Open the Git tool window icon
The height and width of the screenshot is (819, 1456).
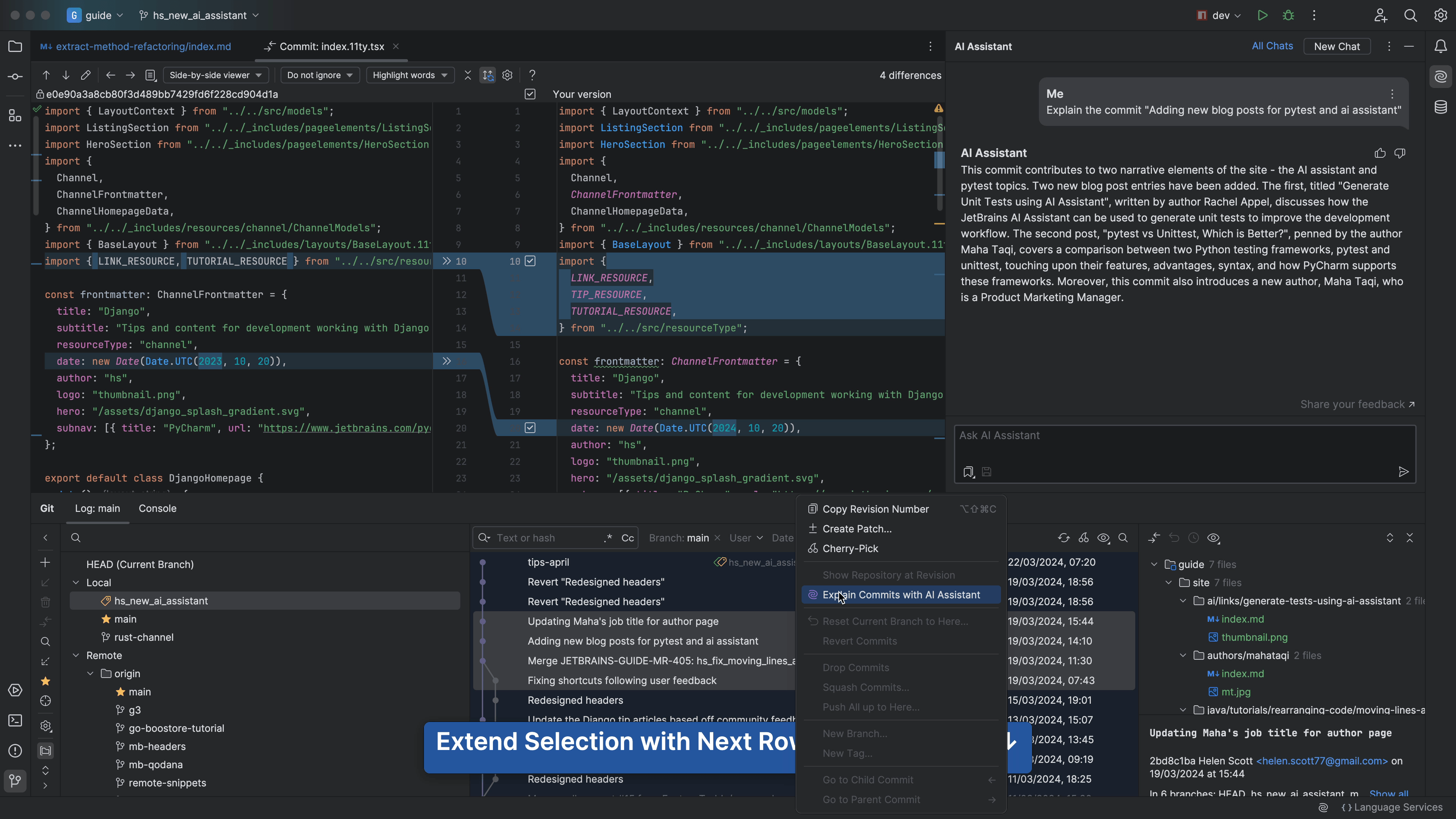pyautogui.click(x=15, y=781)
